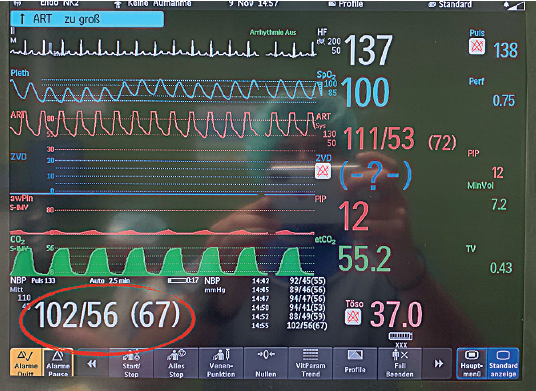Select the green CO2 waveform
This screenshot has width=536, height=391.
[163, 261]
